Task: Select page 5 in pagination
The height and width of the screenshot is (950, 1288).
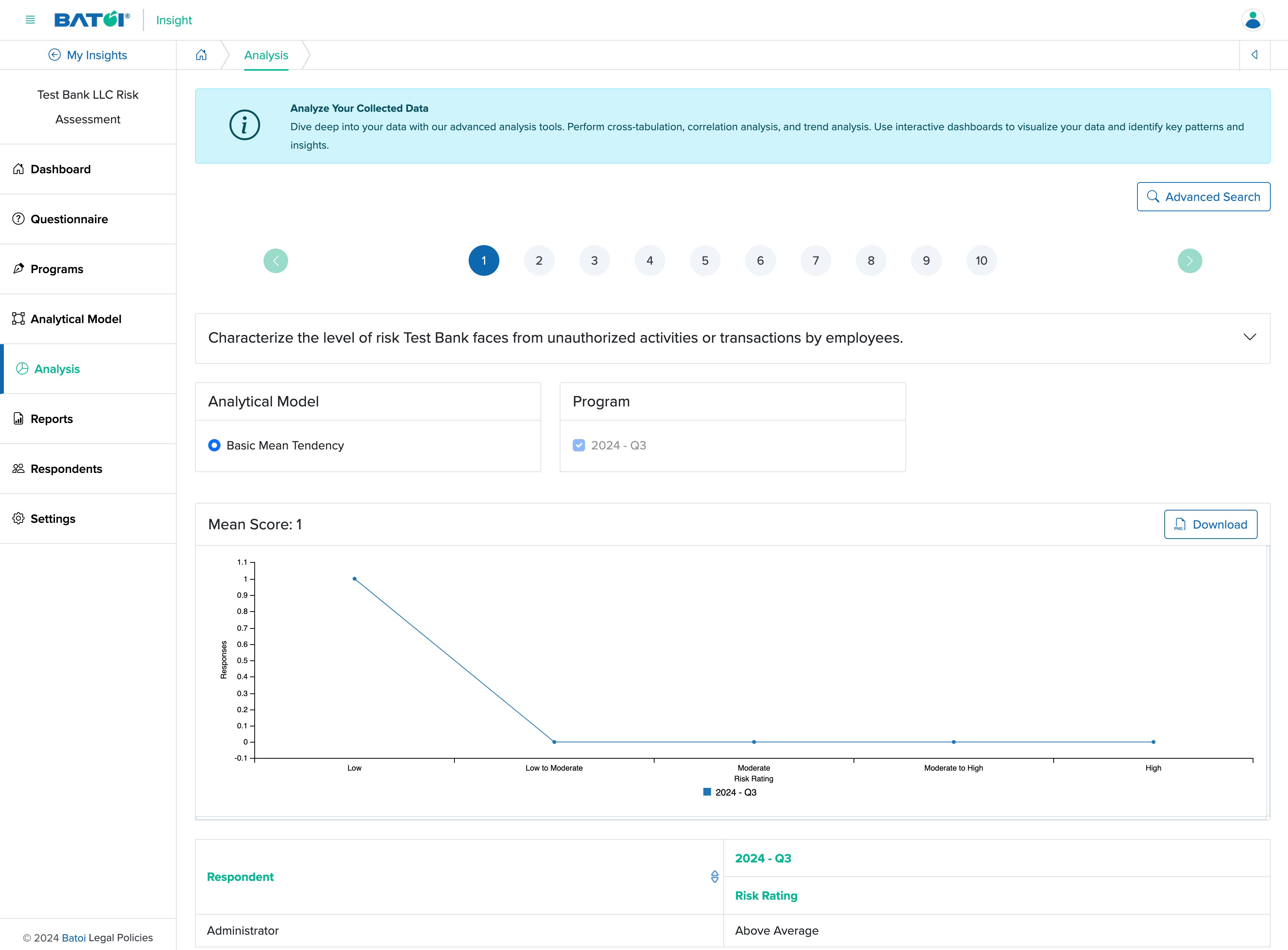Action: point(704,261)
